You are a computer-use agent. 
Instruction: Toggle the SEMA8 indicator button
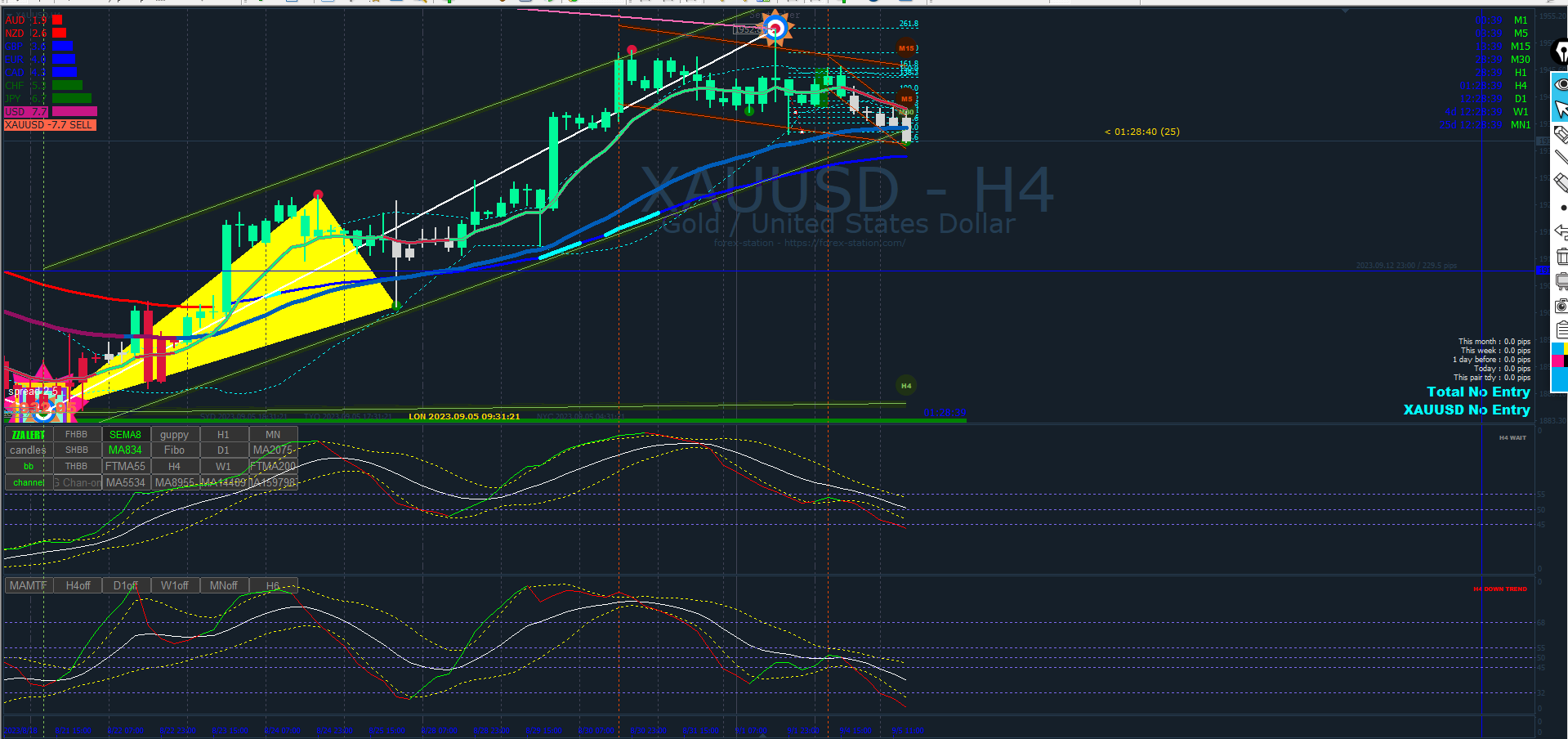click(126, 435)
